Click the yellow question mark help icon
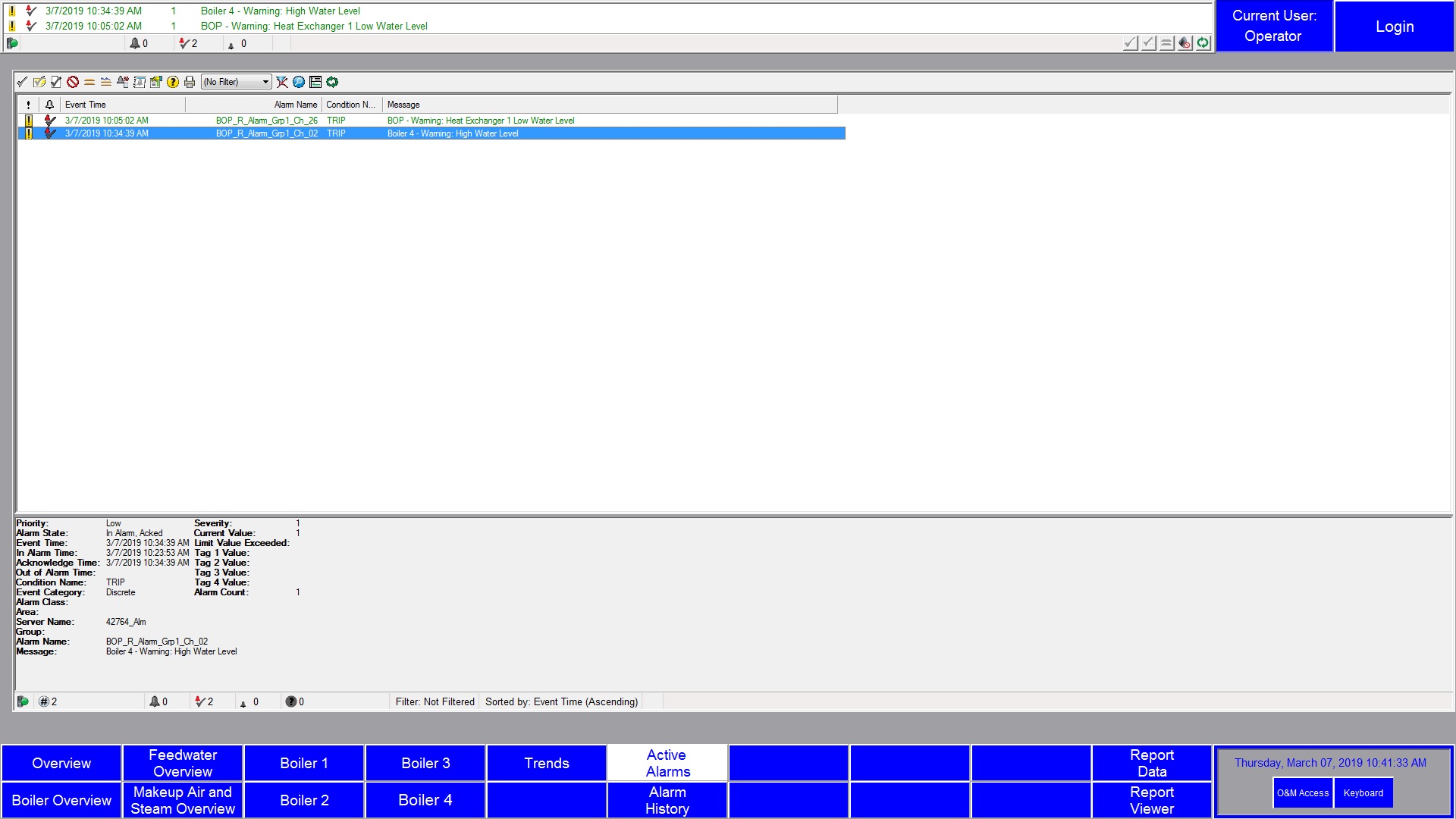The width and height of the screenshot is (1456, 819). tap(173, 82)
